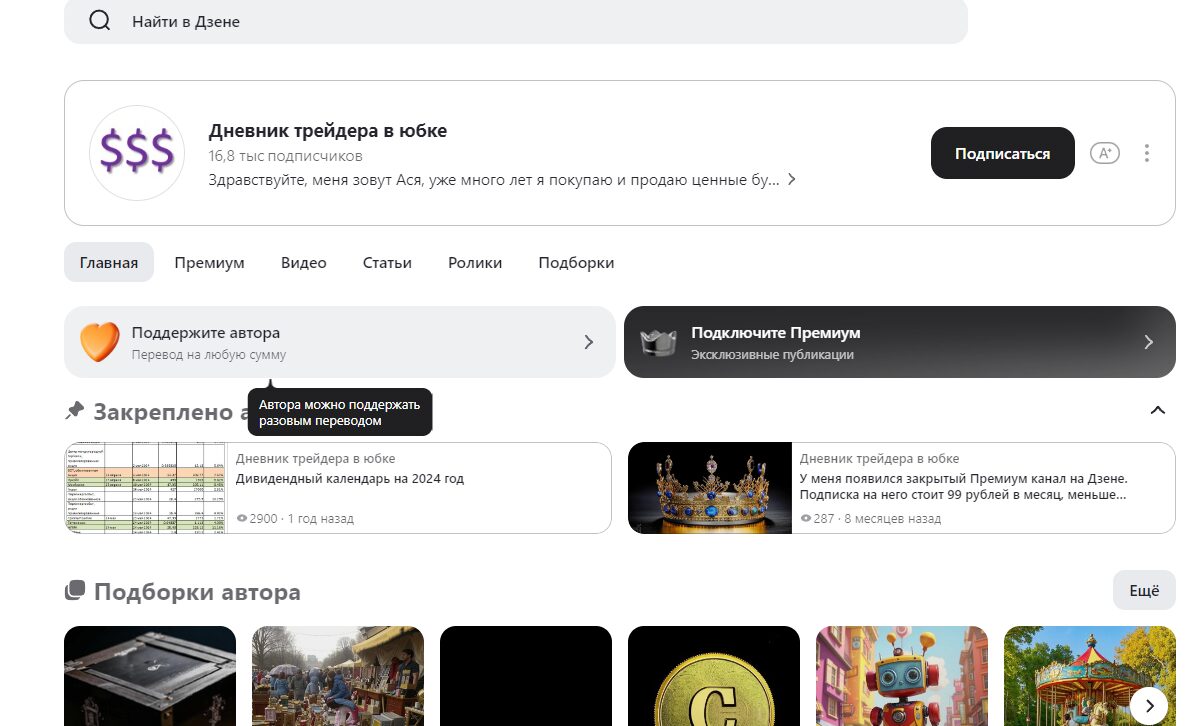Open the closed Premium channel post text

click(x=964, y=486)
